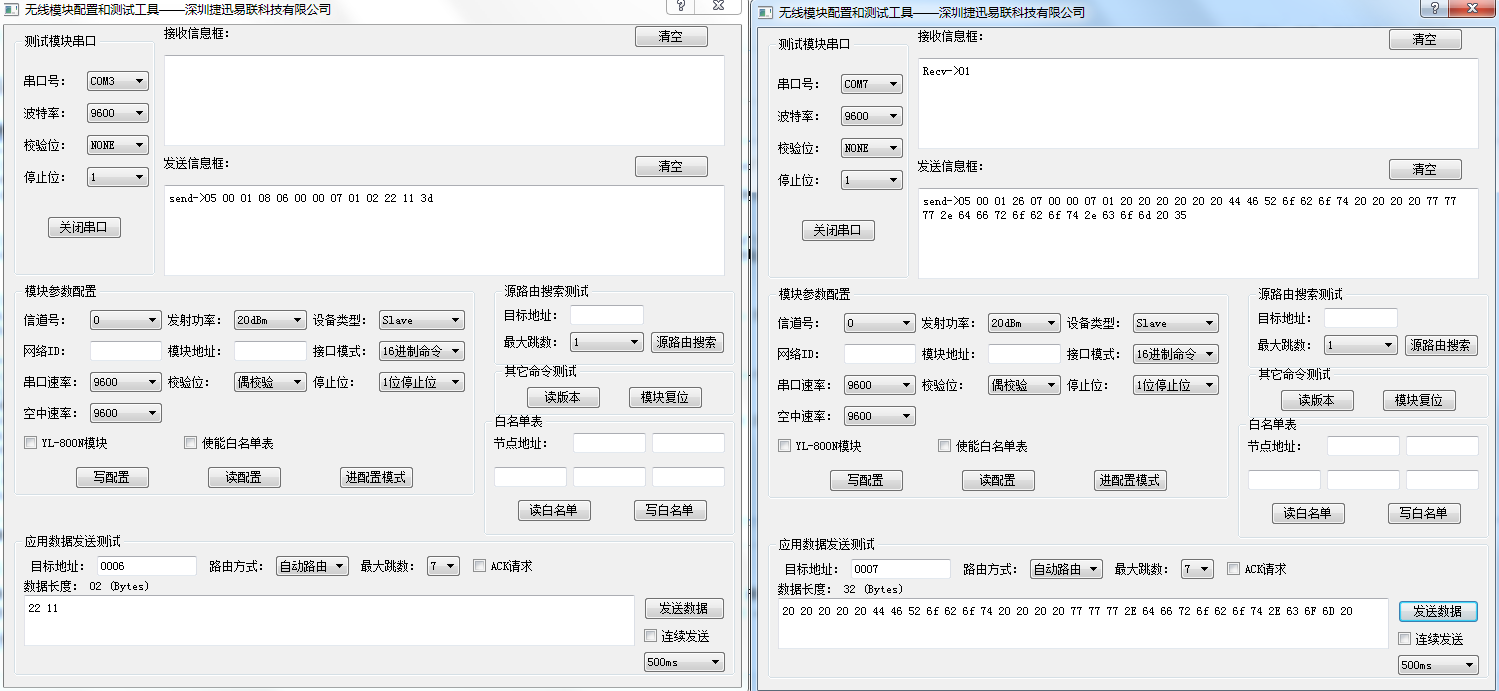Click data field containing 22 11 in left window
1499x691 pixels.
click(x=329, y=620)
